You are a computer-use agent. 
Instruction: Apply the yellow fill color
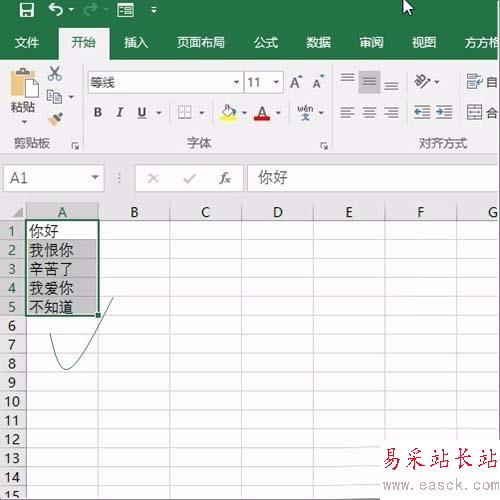(x=228, y=113)
